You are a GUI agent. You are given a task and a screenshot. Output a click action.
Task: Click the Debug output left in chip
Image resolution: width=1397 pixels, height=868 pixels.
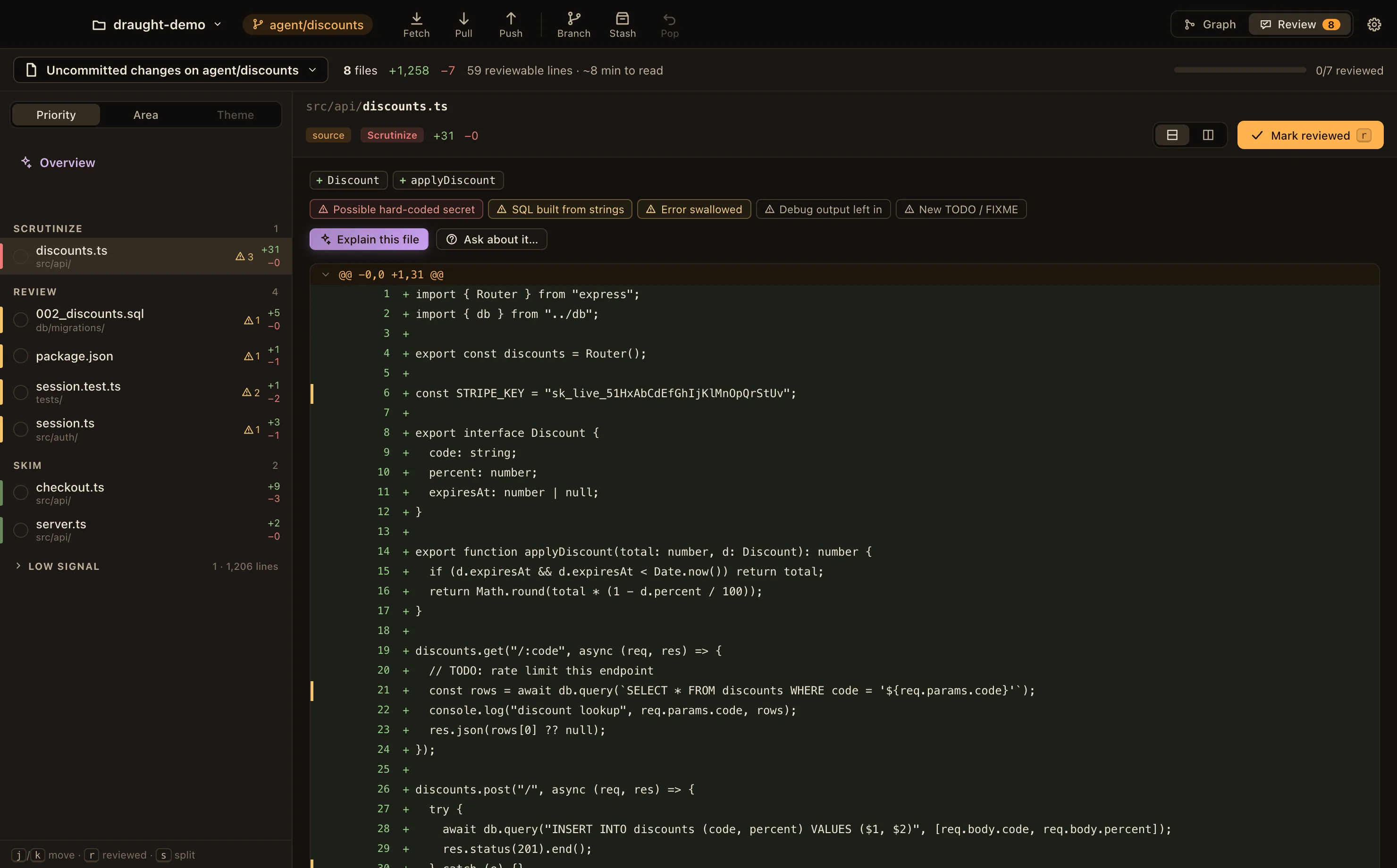(x=823, y=209)
